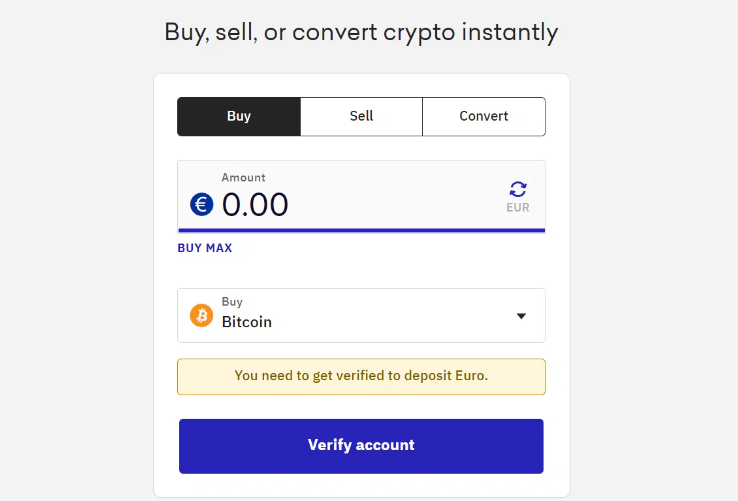
Task: Click the word instantly in the heading
Action: click(x=510, y=32)
